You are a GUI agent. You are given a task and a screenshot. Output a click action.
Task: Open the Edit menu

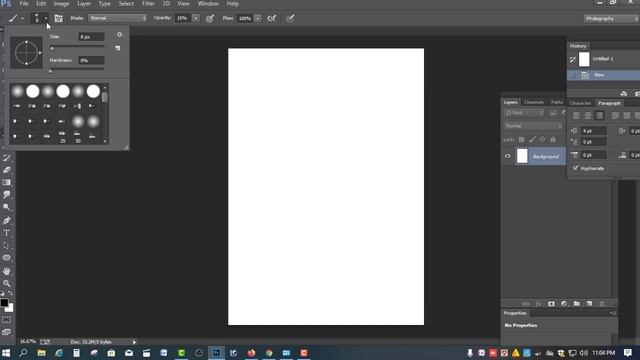point(41,4)
